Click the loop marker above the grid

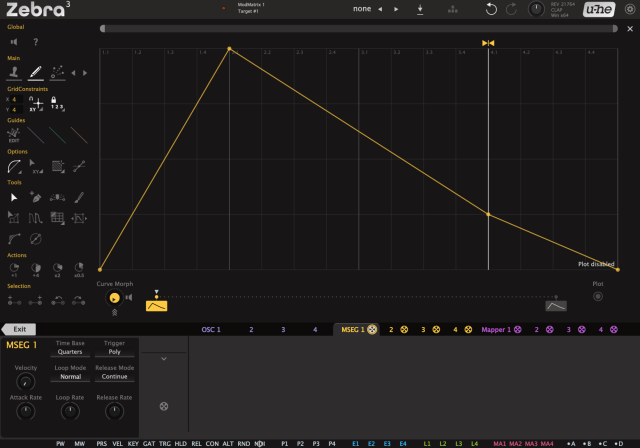(x=488, y=43)
